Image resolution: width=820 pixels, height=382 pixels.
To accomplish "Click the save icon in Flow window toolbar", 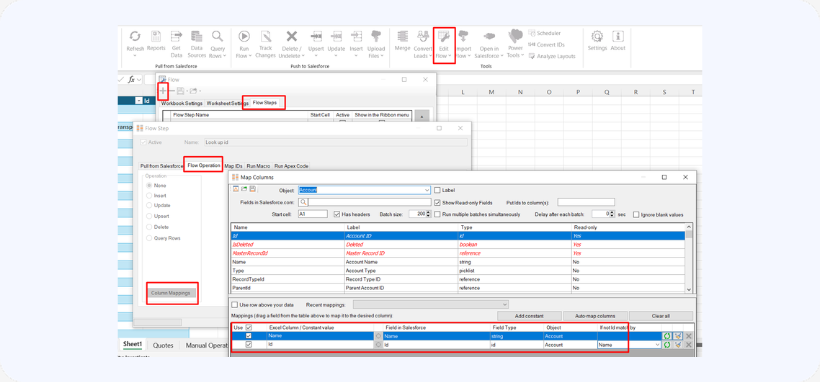I will (x=180, y=91).
